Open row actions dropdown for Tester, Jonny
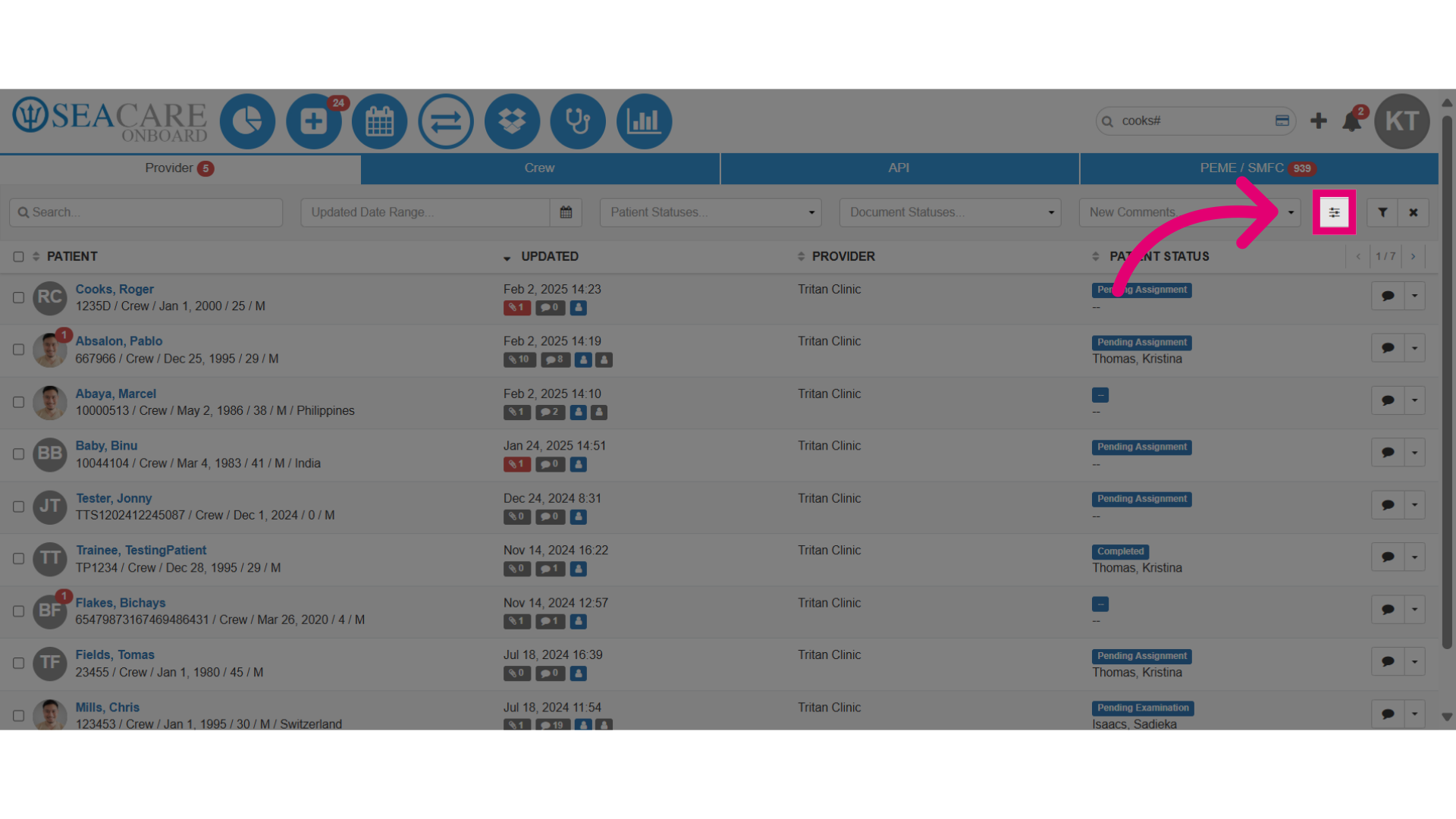Screen dimensions: 1456x819 pyautogui.click(x=1415, y=505)
